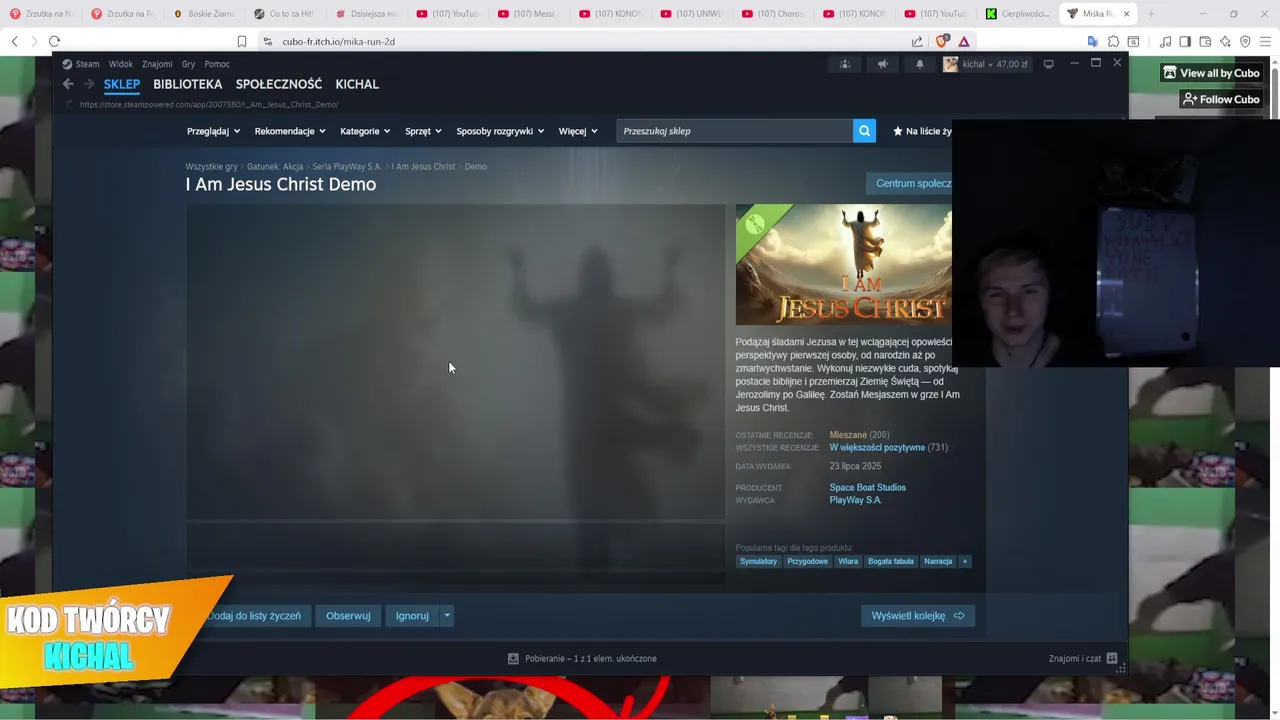The image size is (1280, 720).
Task: Click the browser back arrow
Action: (14, 41)
